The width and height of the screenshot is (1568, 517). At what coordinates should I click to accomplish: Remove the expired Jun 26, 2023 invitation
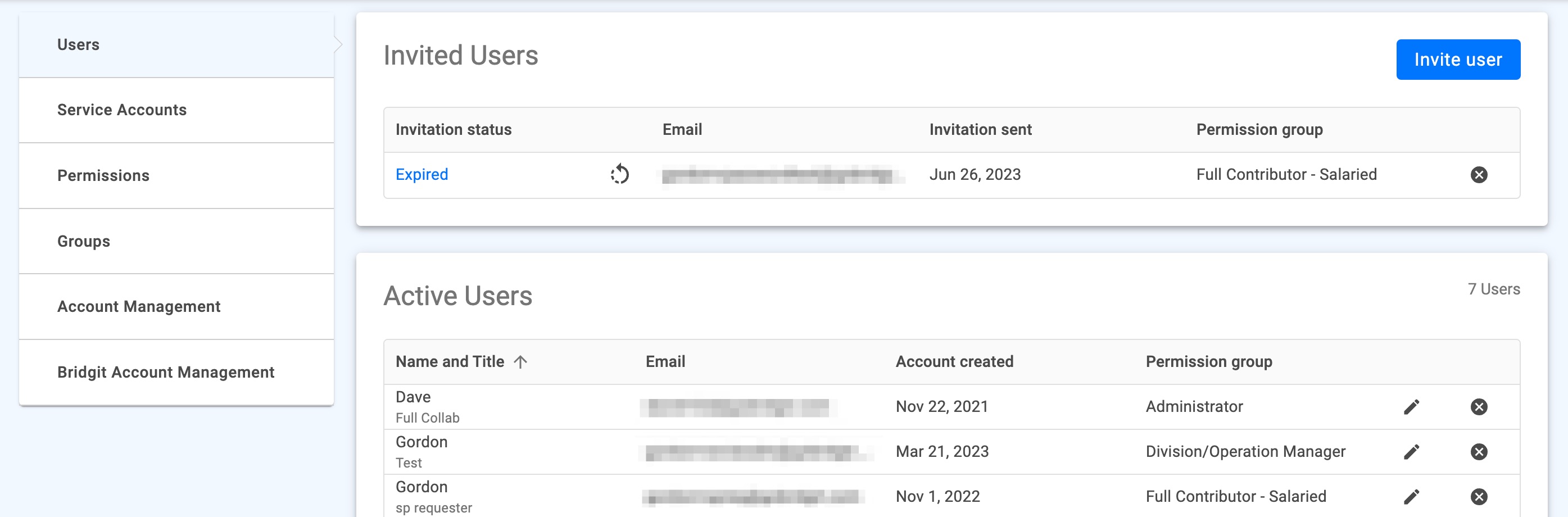1479,175
